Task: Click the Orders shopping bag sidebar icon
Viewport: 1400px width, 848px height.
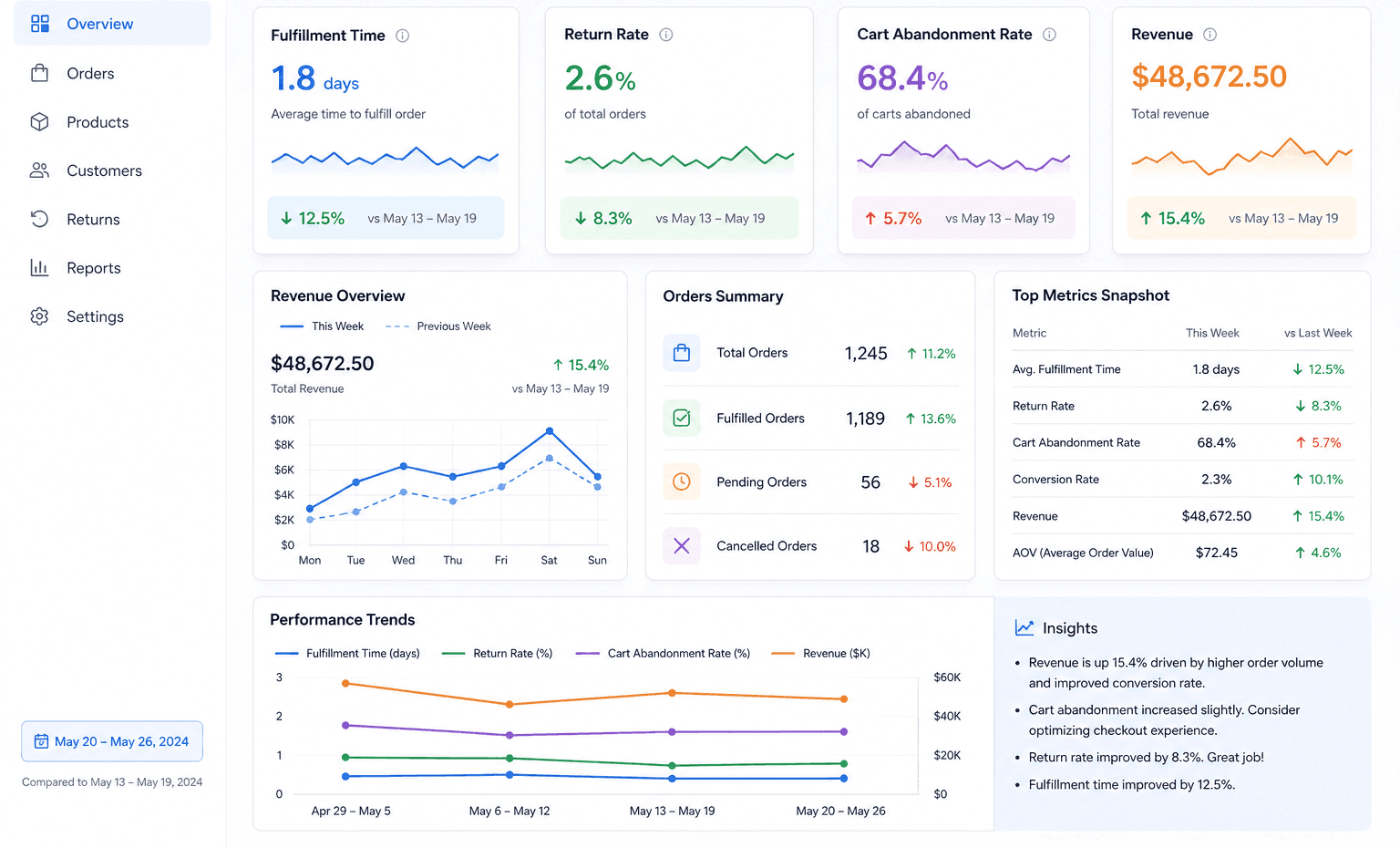Action: click(40, 73)
